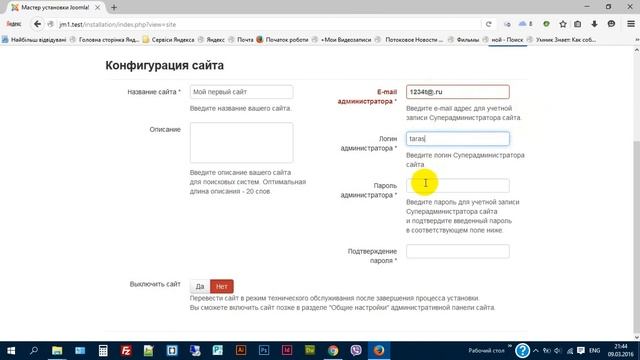Switch to Firefox in the taskbar
Screen dimensions: 640x360
pyautogui.click(x=379, y=351)
